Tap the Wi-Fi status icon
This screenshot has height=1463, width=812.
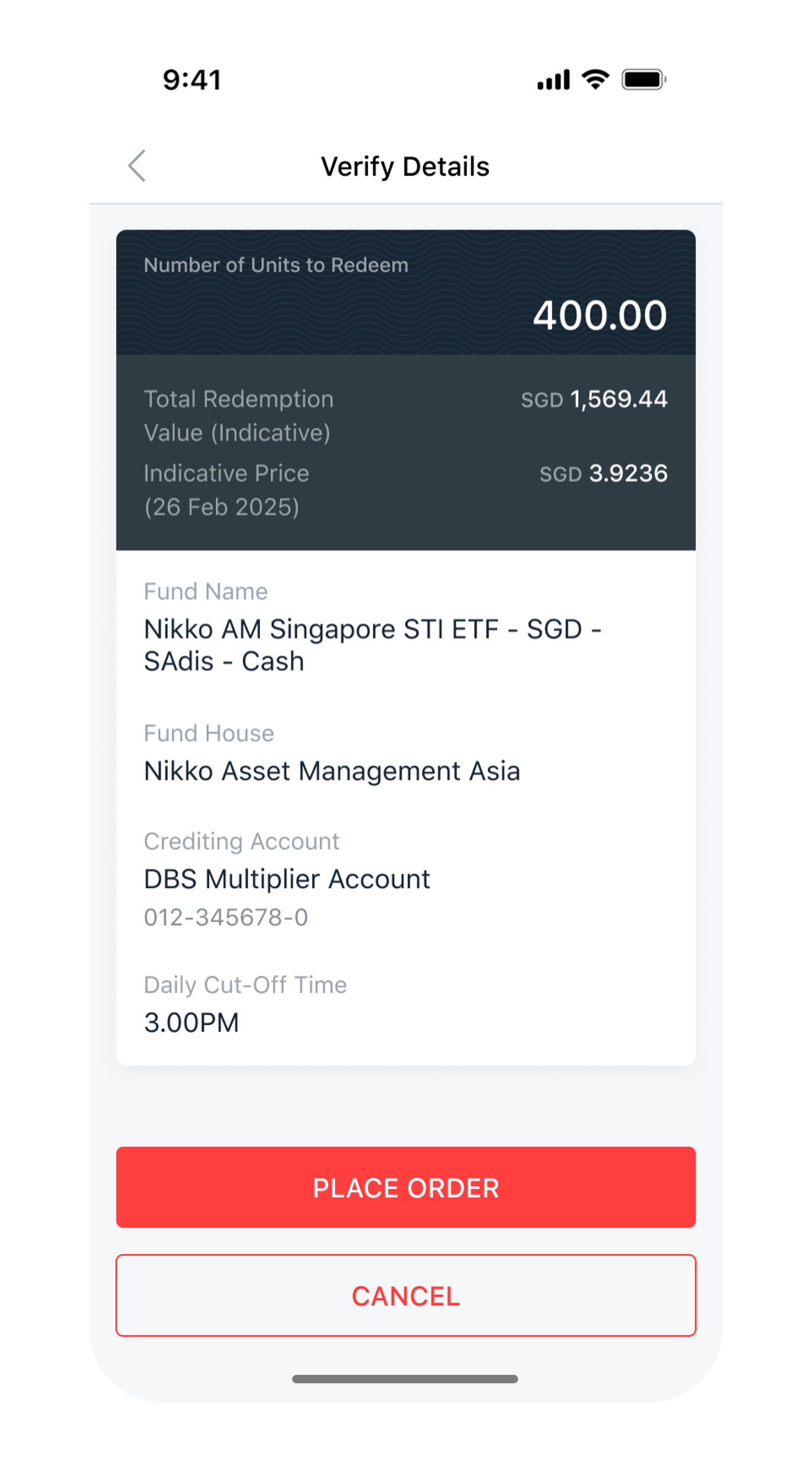pos(595,79)
